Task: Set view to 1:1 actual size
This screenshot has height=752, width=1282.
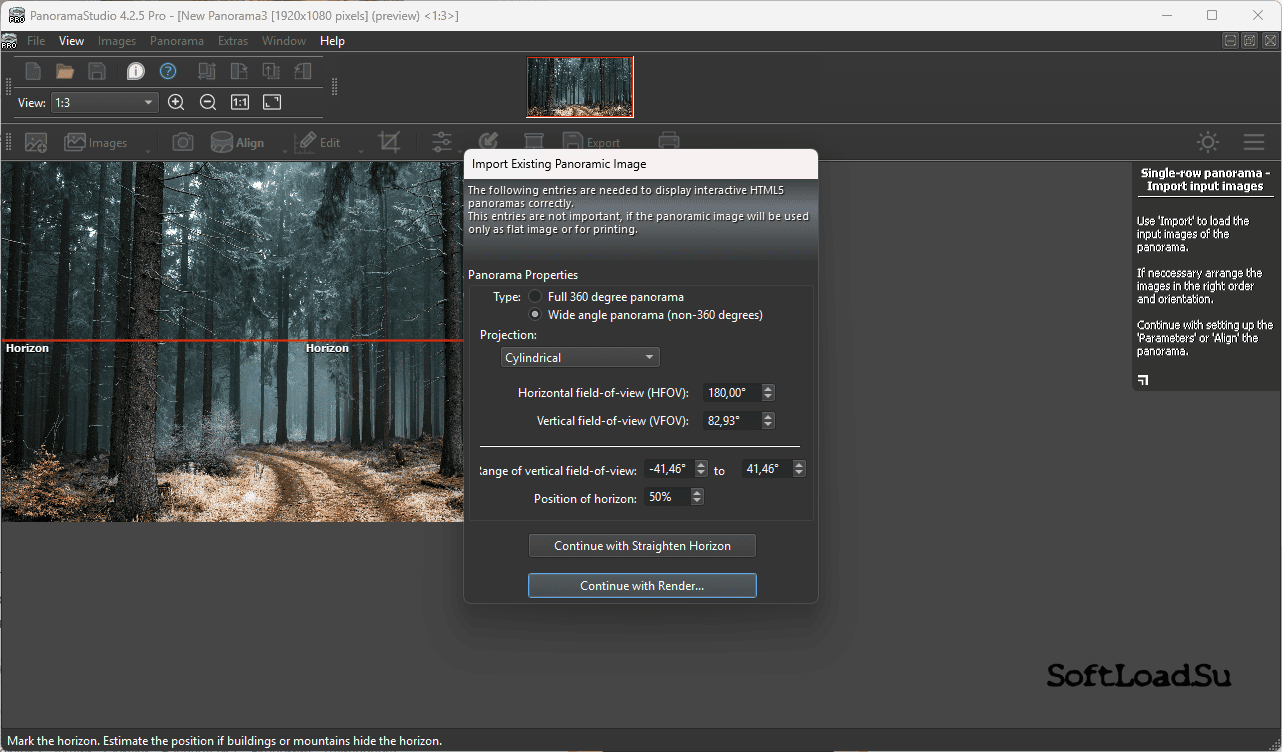Action: tap(240, 102)
